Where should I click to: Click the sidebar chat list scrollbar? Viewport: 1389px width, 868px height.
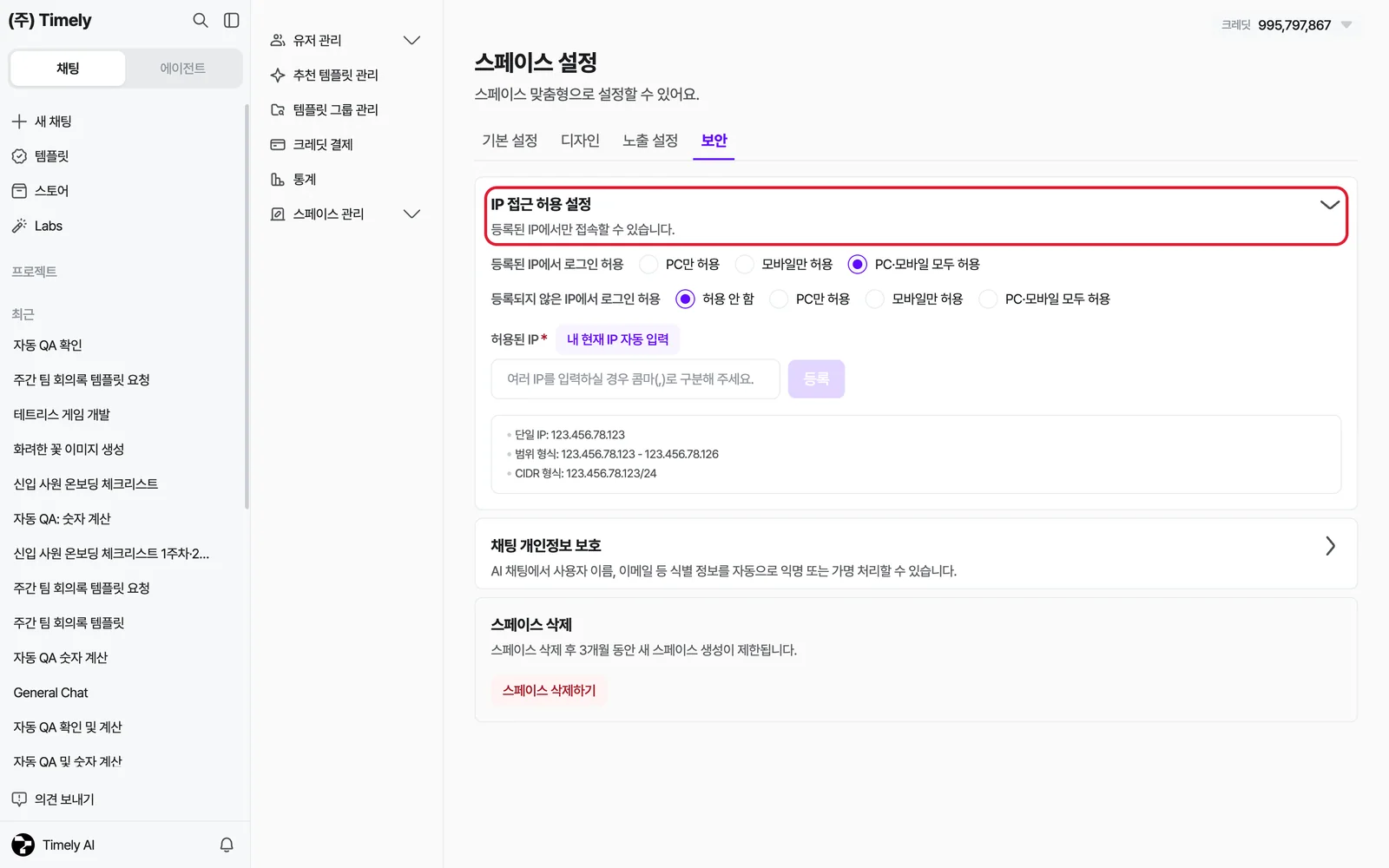pos(247,306)
